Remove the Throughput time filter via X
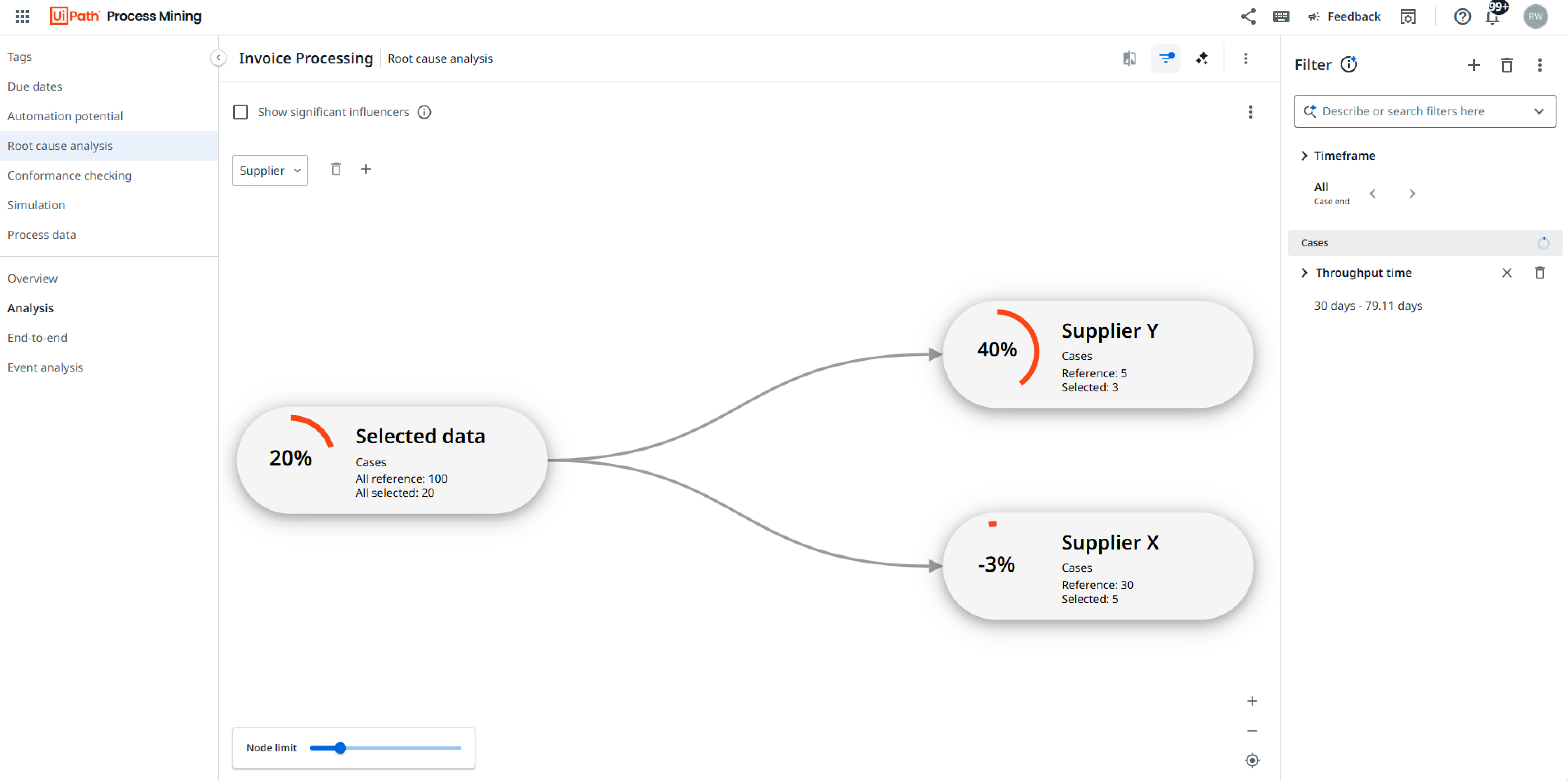The height and width of the screenshot is (781, 1568). tap(1507, 273)
